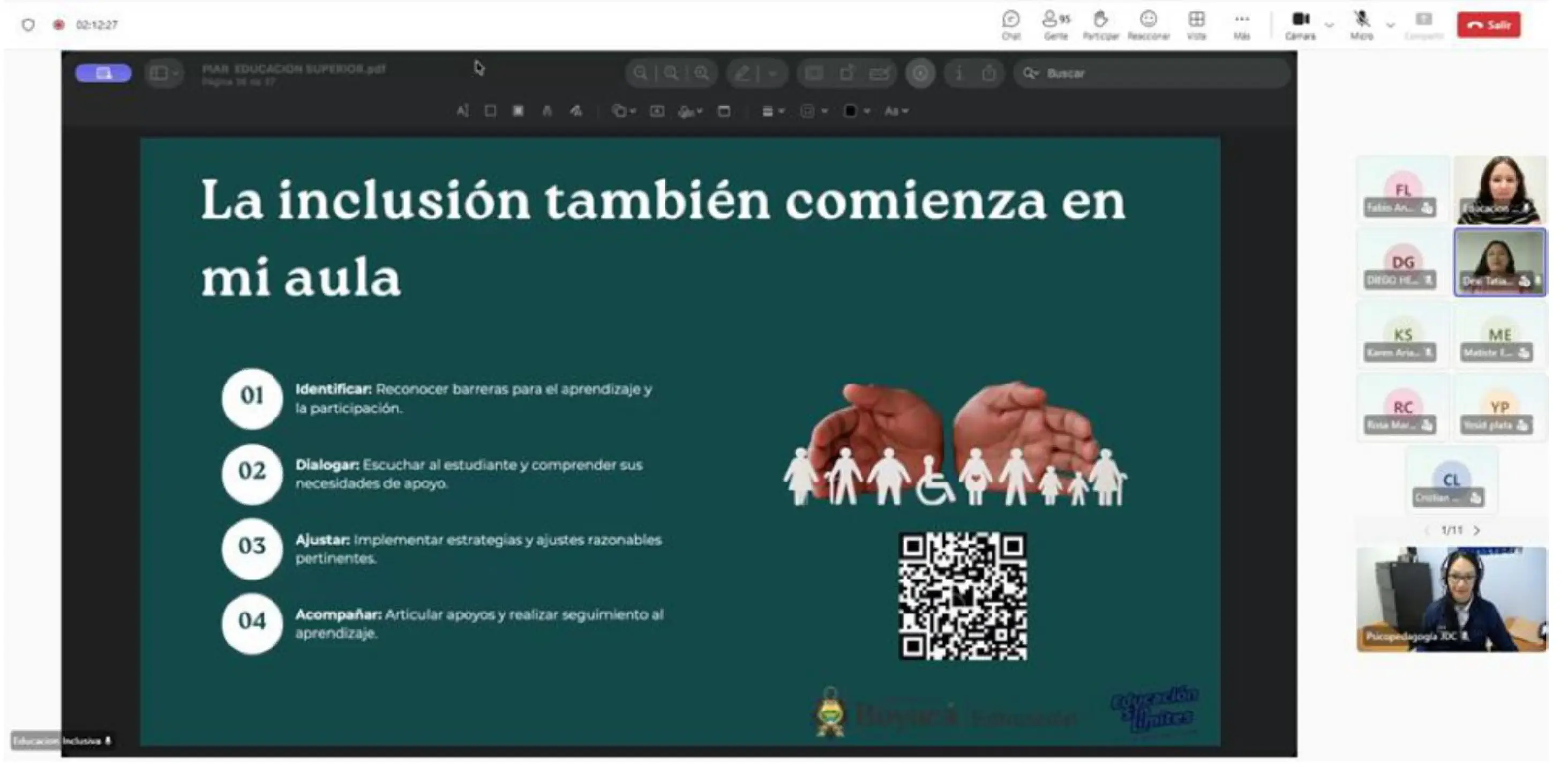Click the rotate page icon
Screen dimensions: 1568x782
tap(847, 73)
